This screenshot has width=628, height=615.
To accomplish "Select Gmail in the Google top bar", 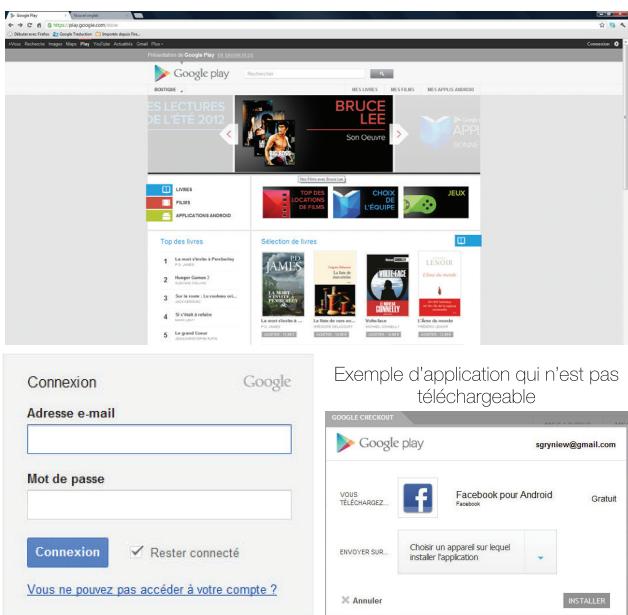I will click(142, 44).
